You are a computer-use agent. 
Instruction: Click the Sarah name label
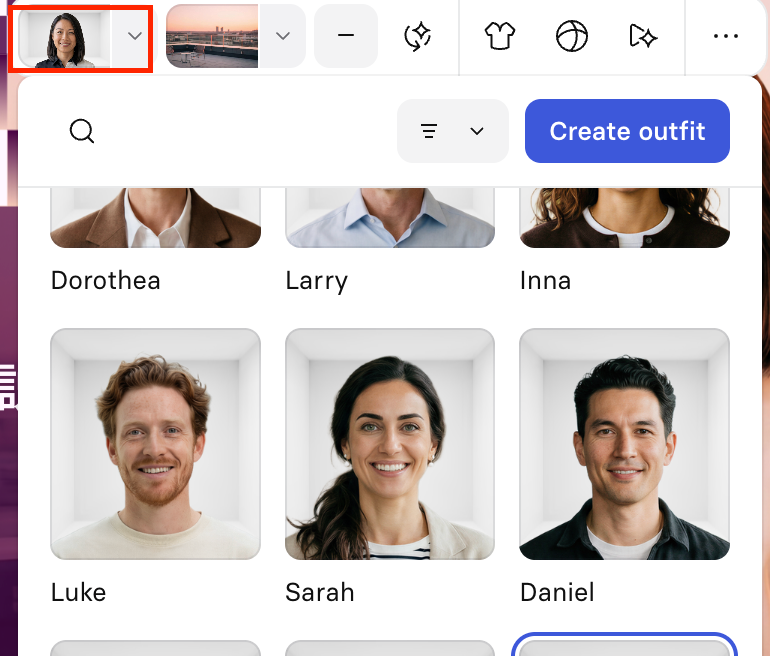tap(320, 592)
